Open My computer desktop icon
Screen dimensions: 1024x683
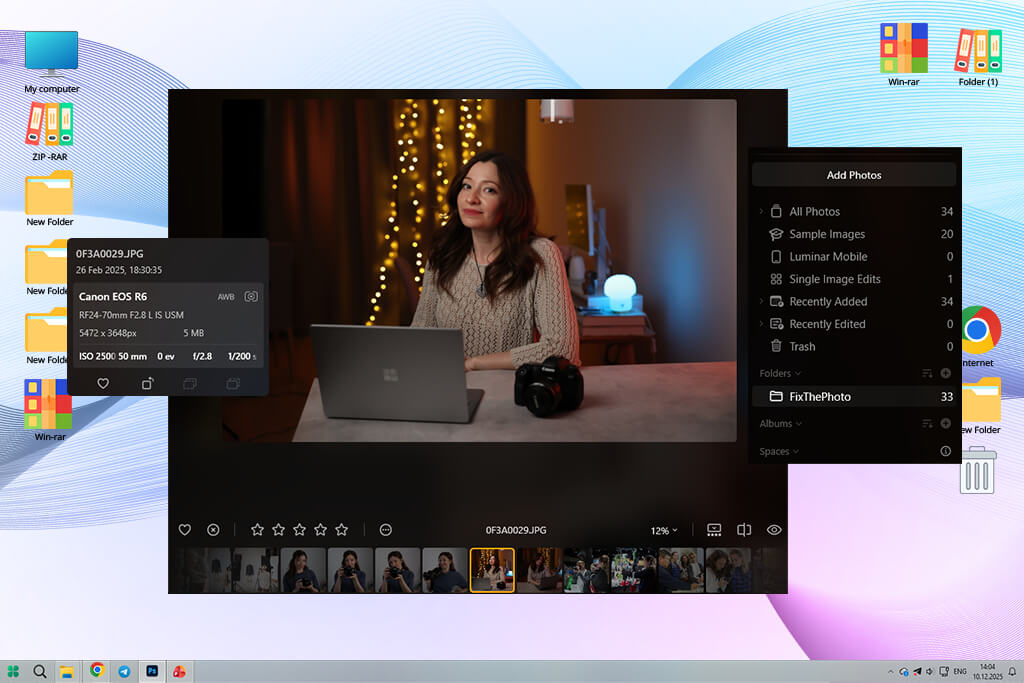[x=52, y=62]
